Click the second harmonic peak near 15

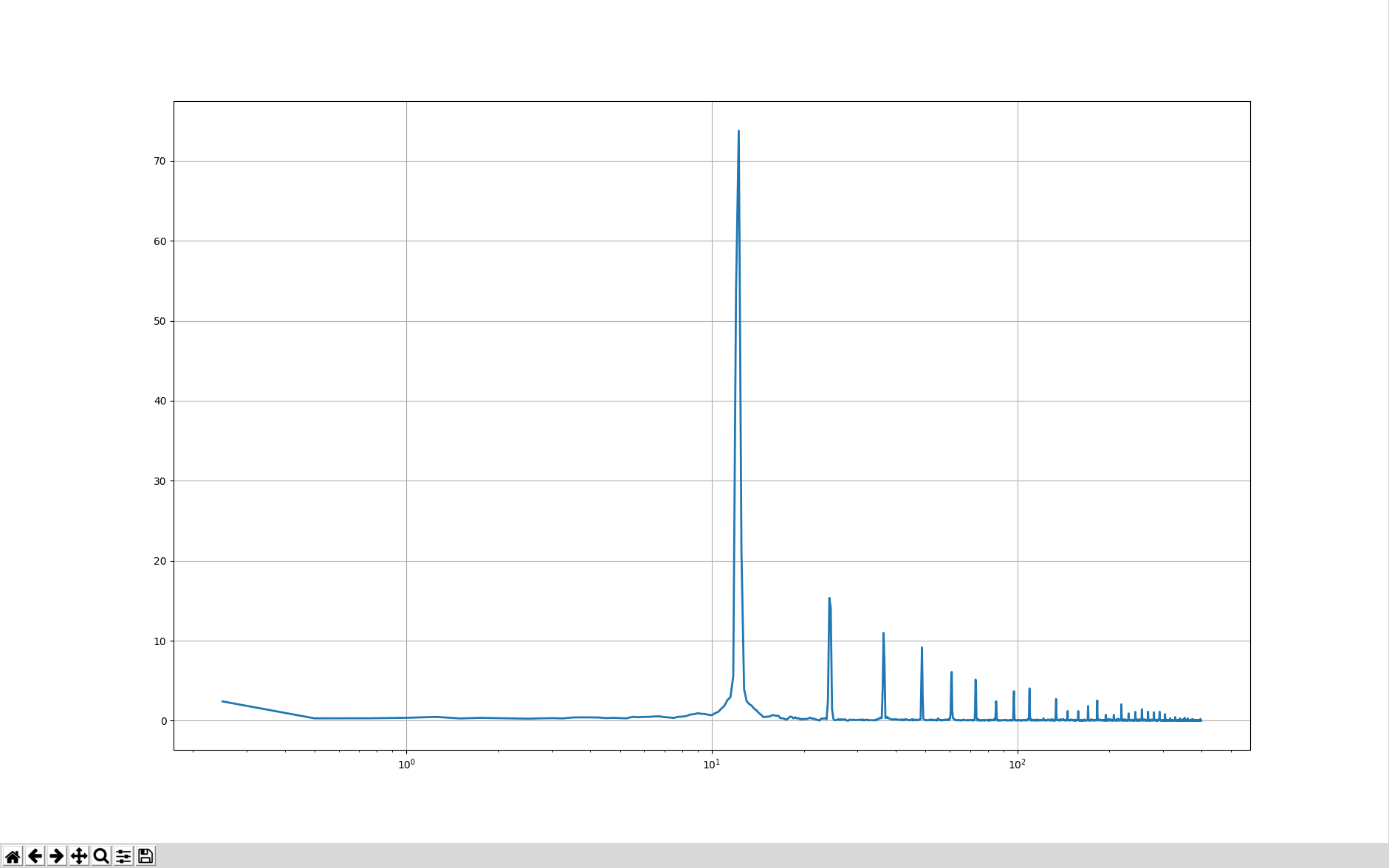[829, 599]
